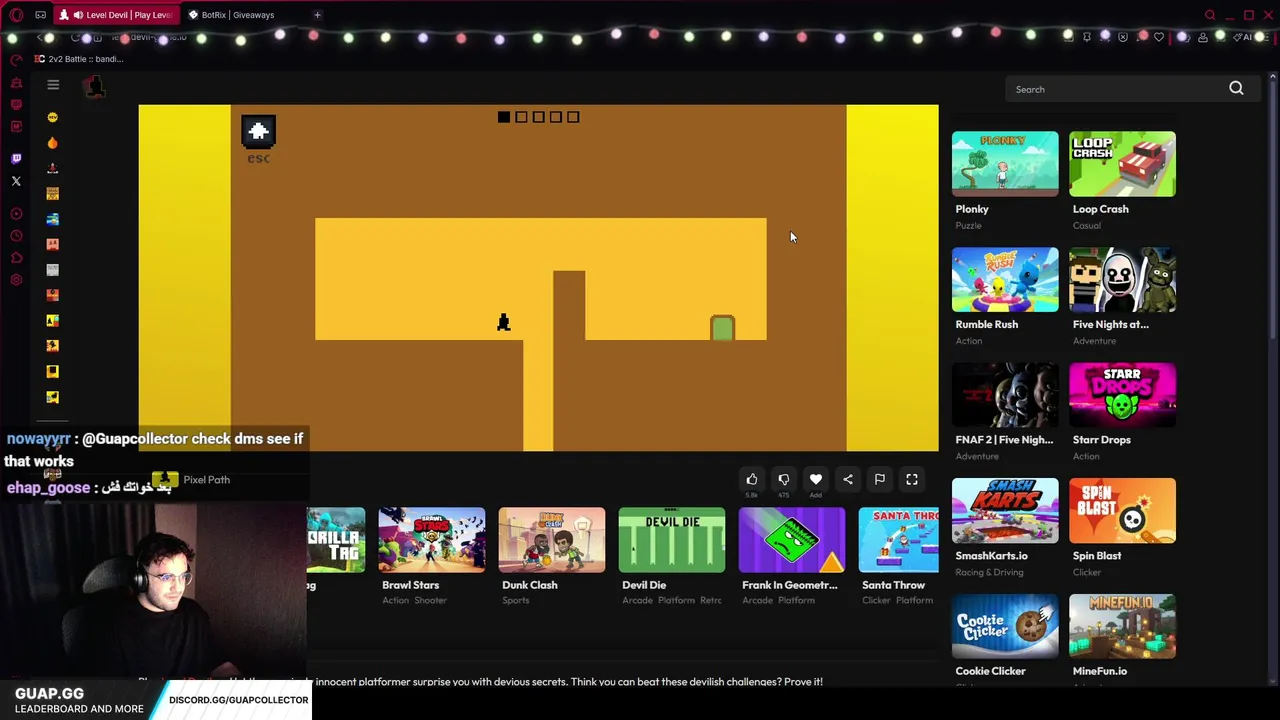Image resolution: width=1280 pixels, height=720 pixels.
Task: Open Opera sidebar settings gear
Action: point(16,280)
